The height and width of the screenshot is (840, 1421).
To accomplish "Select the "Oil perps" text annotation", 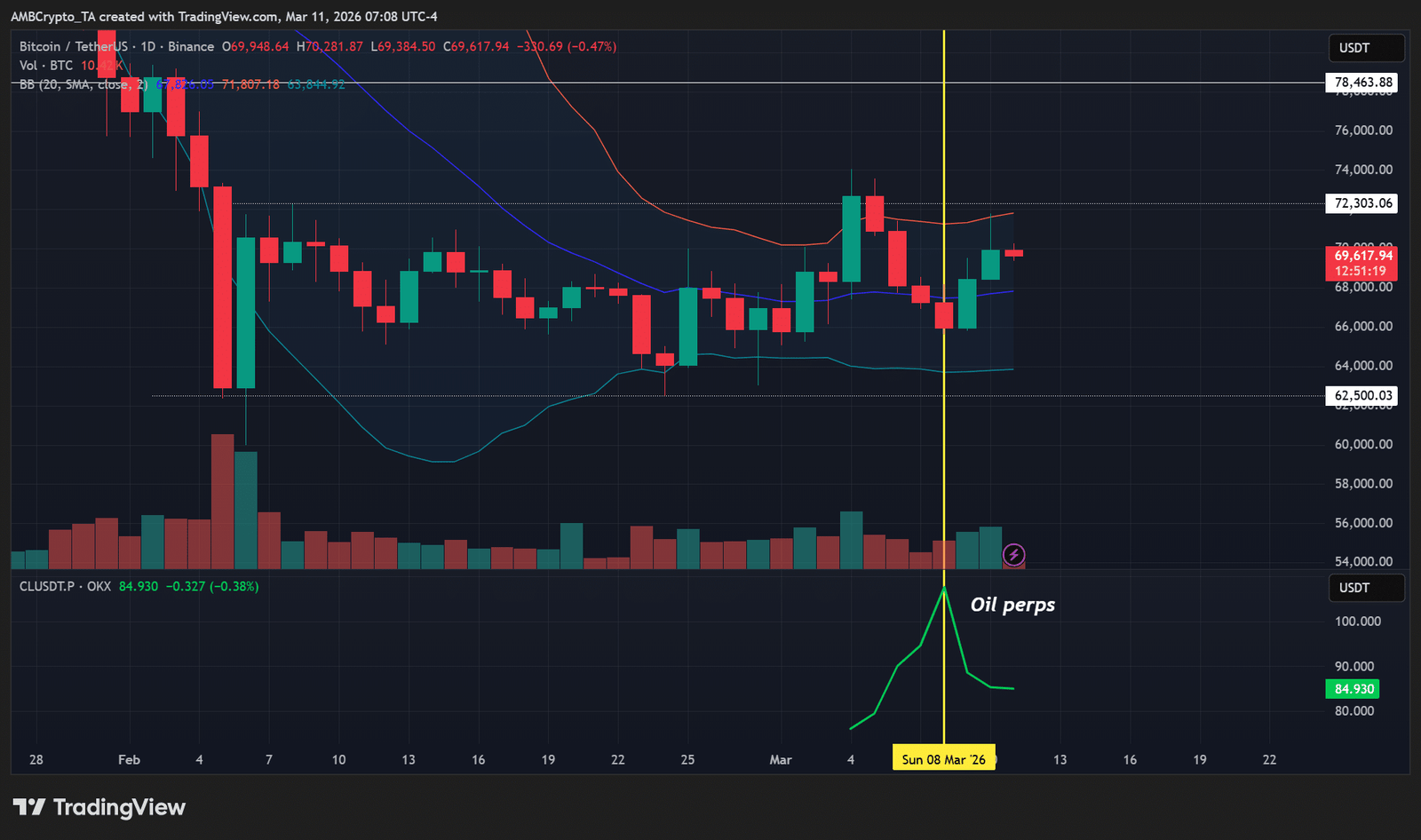I will (x=1012, y=605).
